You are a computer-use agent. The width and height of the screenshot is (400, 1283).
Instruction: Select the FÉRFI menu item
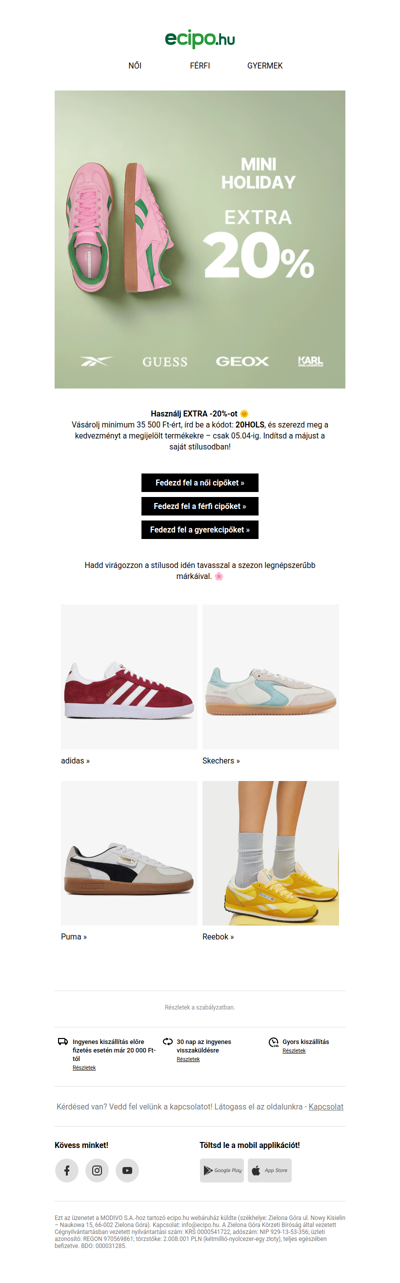tap(200, 66)
